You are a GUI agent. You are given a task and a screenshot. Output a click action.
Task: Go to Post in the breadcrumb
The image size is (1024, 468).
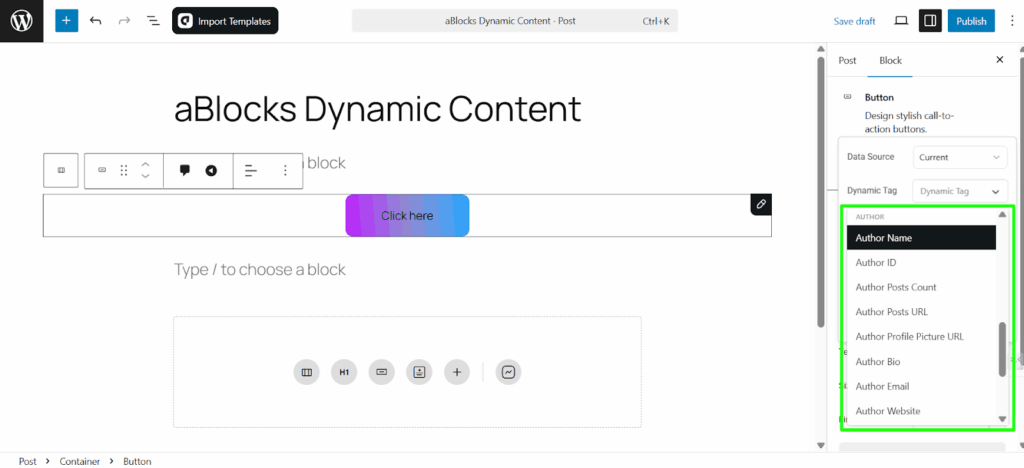point(27,461)
